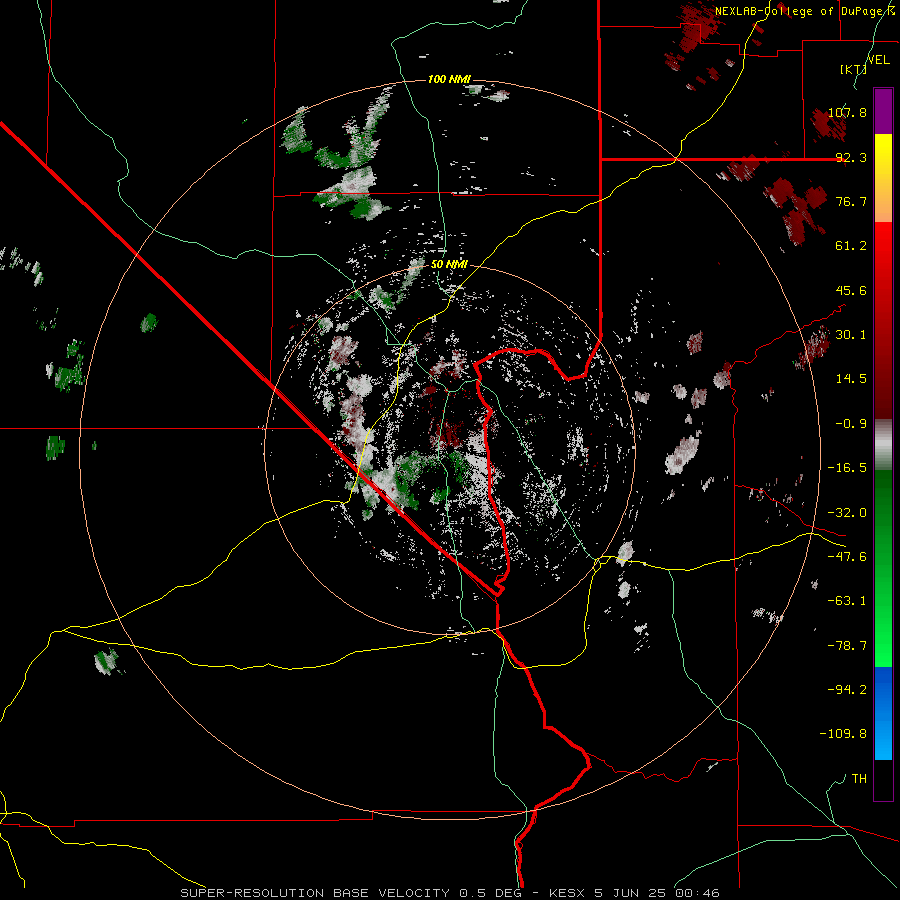Screen dimensions: 900x900
Task: Click the yellow segment of the color bar
Action: click(883, 178)
